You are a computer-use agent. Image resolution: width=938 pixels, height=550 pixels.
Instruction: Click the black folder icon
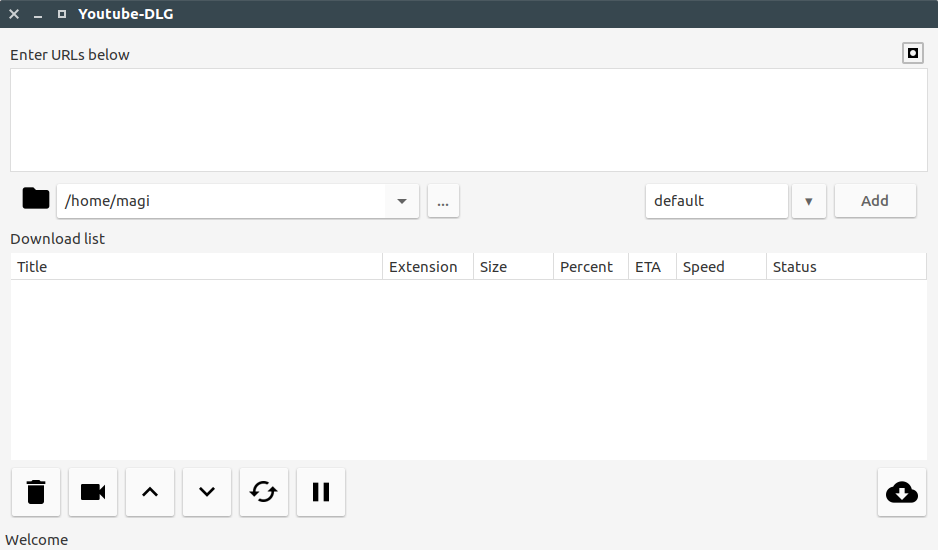(36, 198)
